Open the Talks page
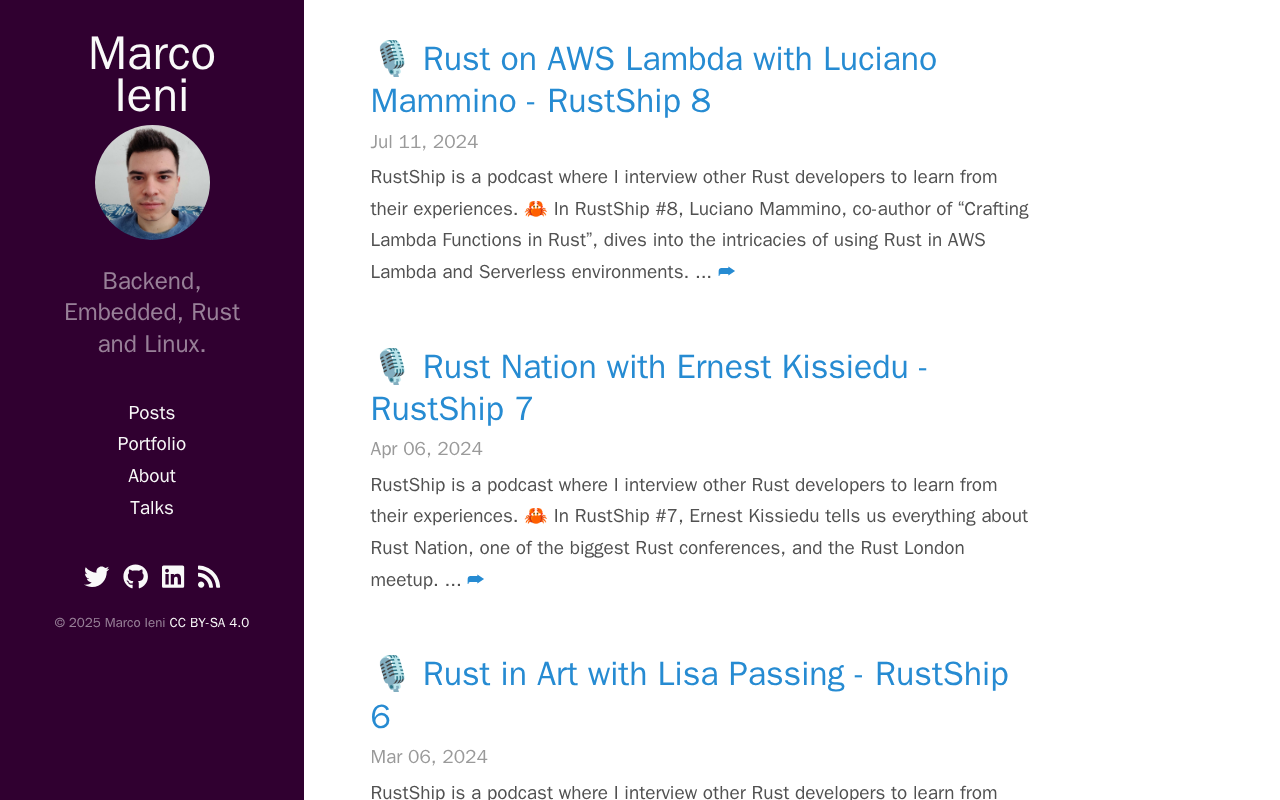 point(152,508)
